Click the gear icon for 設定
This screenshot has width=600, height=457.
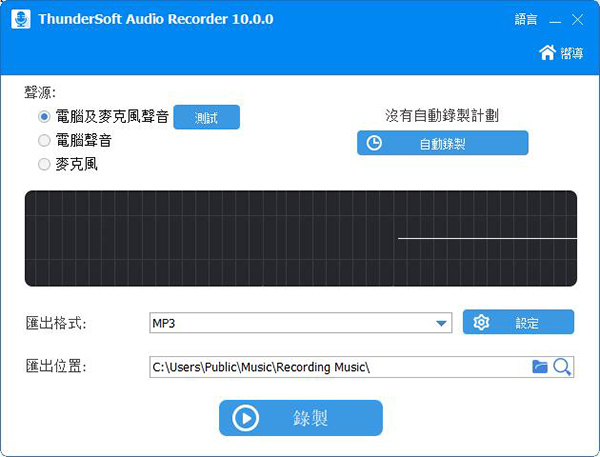(x=481, y=322)
